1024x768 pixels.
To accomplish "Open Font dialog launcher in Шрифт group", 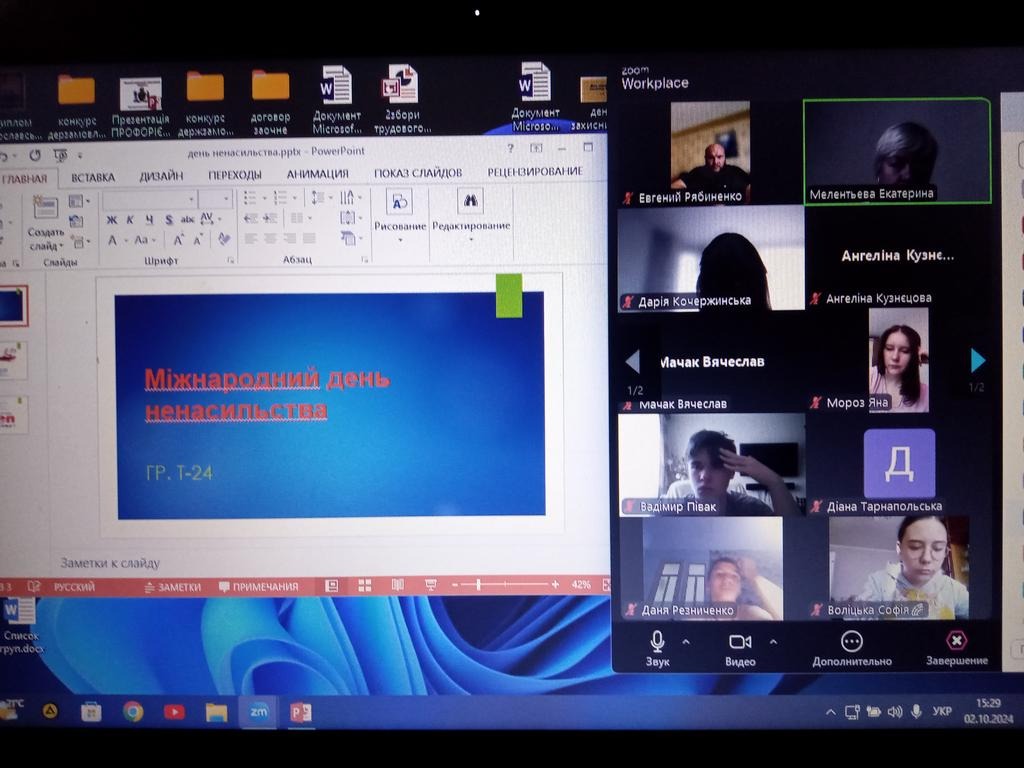I will [230, 260].
